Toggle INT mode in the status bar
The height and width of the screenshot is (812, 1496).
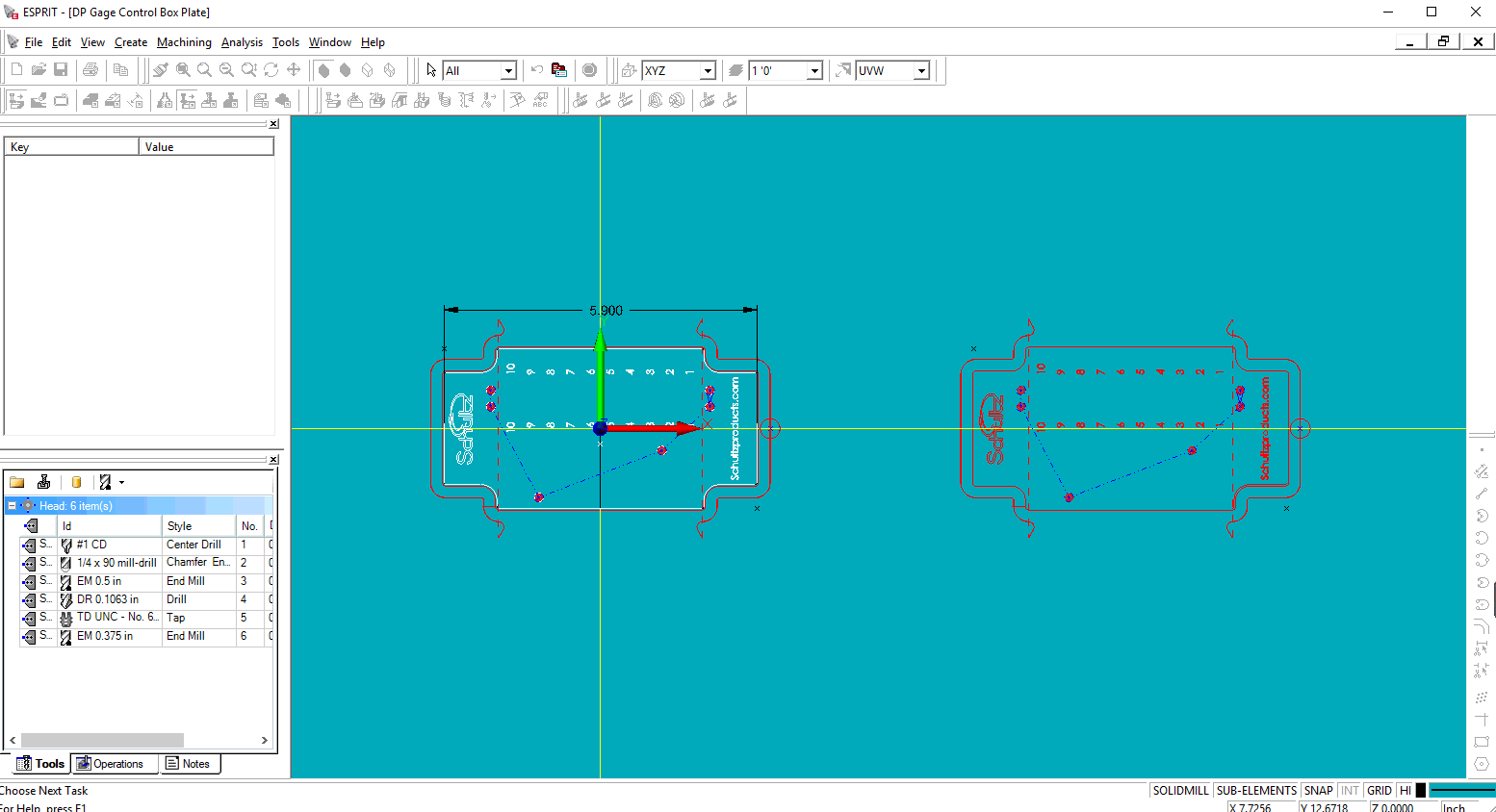coord(1350,791)
